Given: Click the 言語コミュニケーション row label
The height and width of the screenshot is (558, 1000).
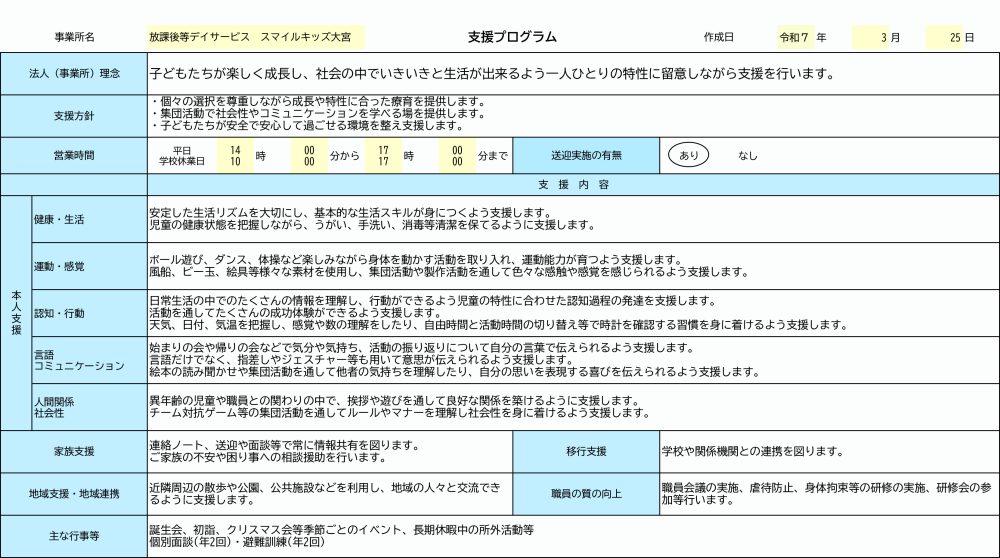Looking at the screenshot, I should [x=90, y=360].
